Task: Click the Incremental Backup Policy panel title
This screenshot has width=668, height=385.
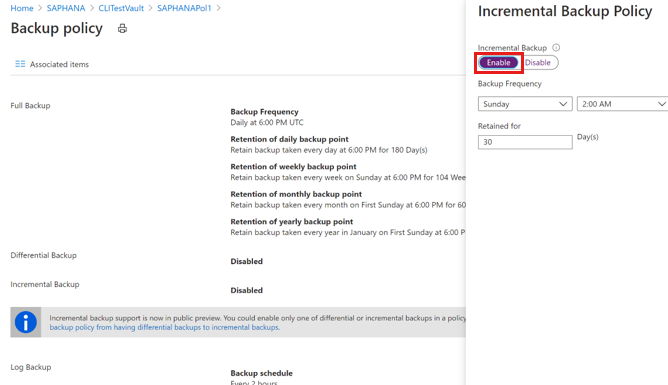Action: point(565,11)
